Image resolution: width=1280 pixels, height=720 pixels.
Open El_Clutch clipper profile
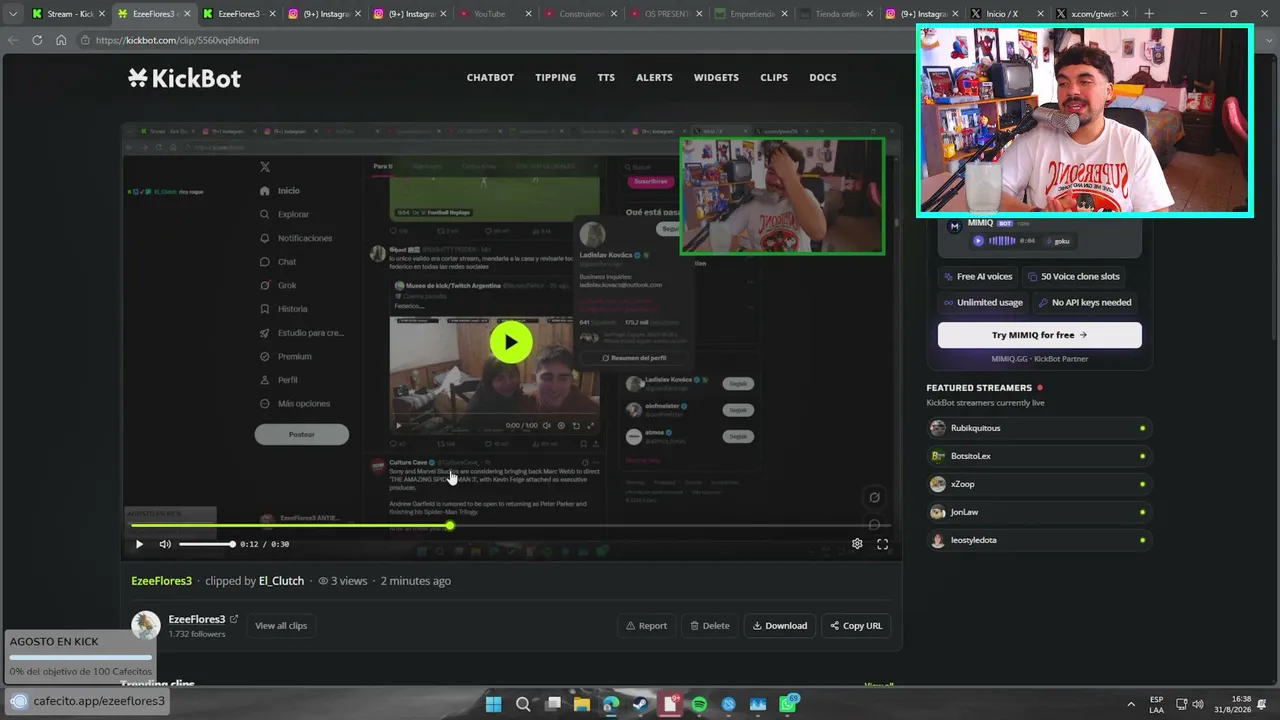pos(281,581)
